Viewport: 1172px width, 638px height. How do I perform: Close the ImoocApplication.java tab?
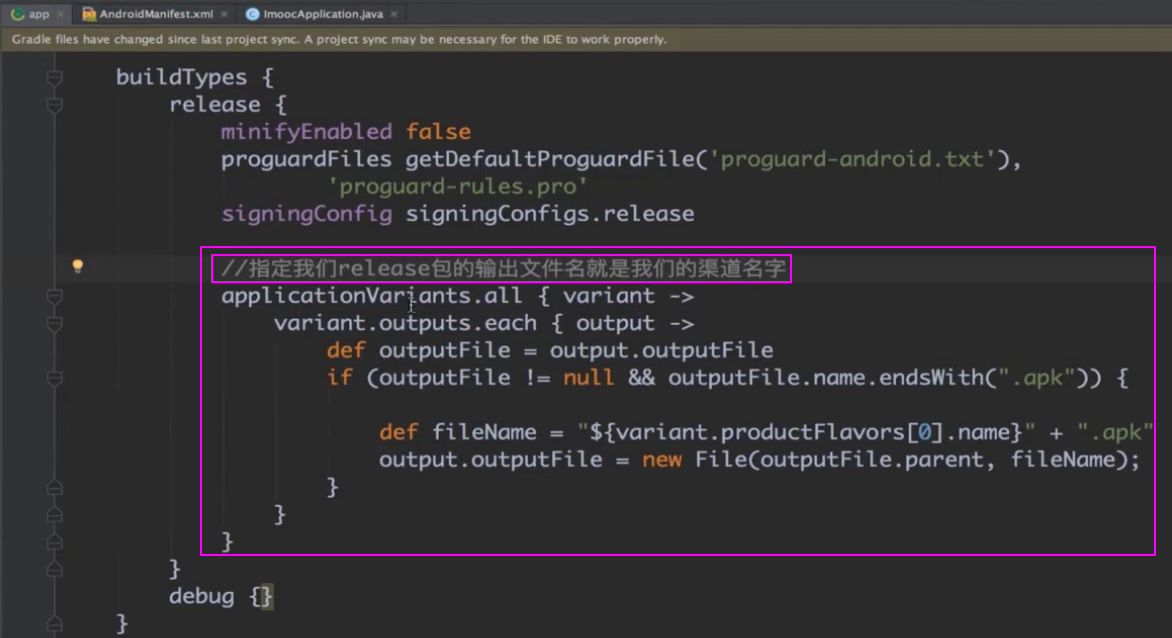click(x=394, y=14)
